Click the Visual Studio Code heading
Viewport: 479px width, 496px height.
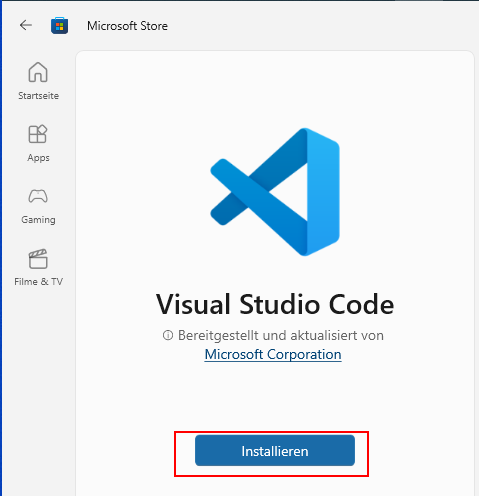(x=275, y=304)
